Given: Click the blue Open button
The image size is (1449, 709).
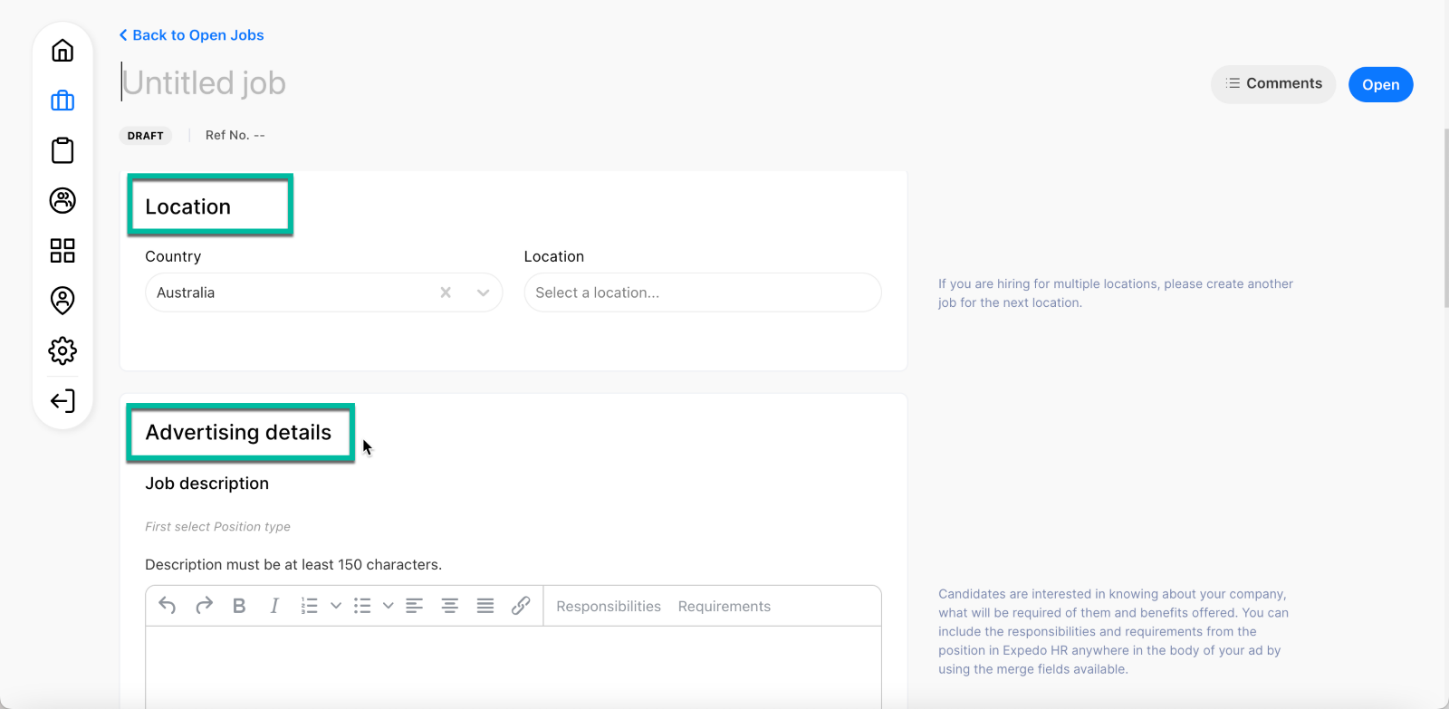Looking at the screenshot, I should coord(1380,85).
